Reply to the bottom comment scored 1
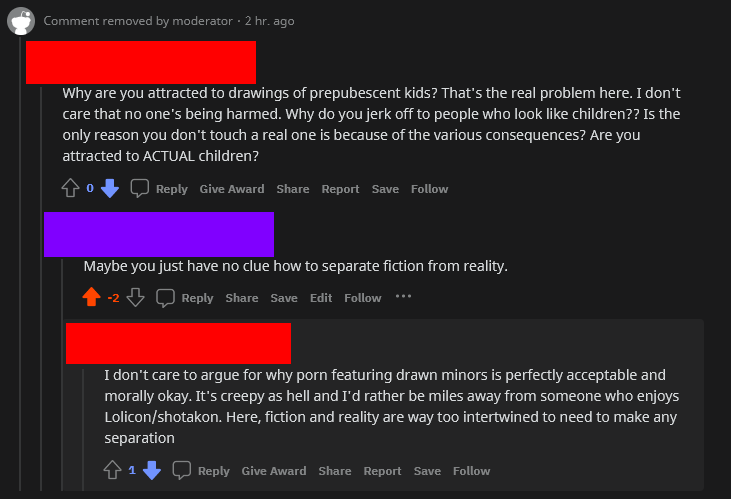The width and height of the screenshot is (731, 499). 202,470
